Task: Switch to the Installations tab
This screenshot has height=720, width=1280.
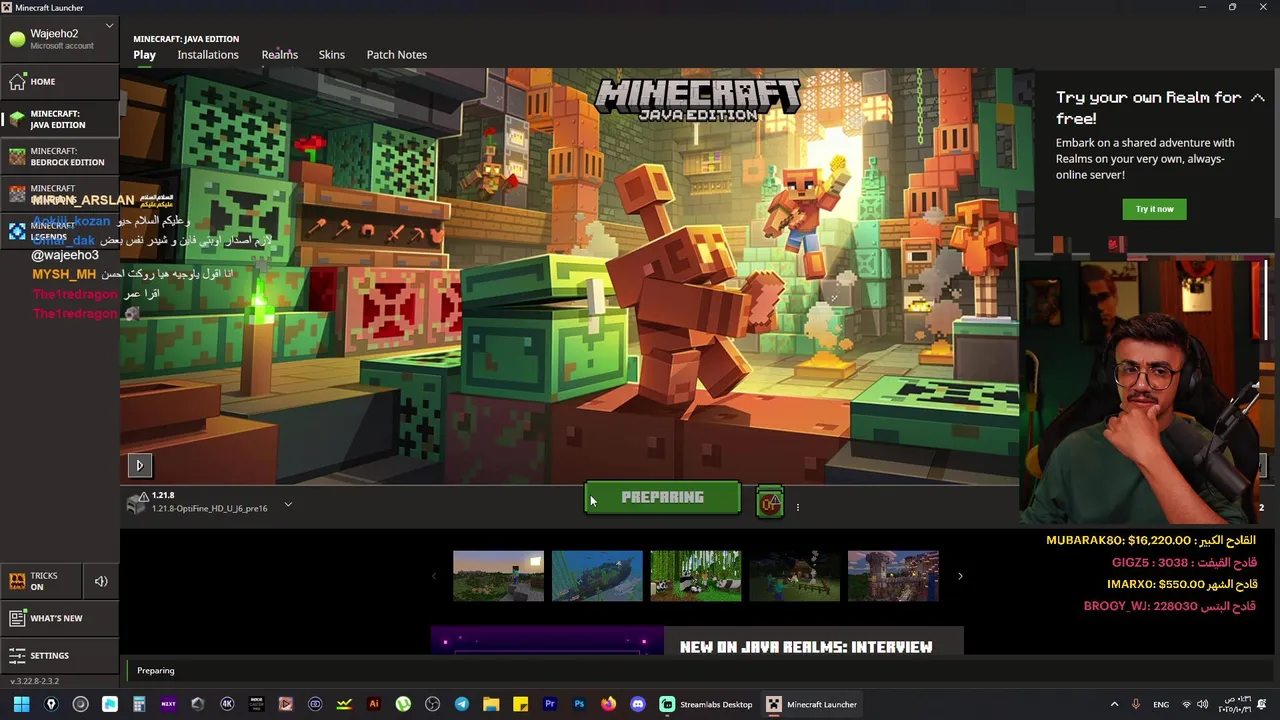Action: [x=208, y=55]
